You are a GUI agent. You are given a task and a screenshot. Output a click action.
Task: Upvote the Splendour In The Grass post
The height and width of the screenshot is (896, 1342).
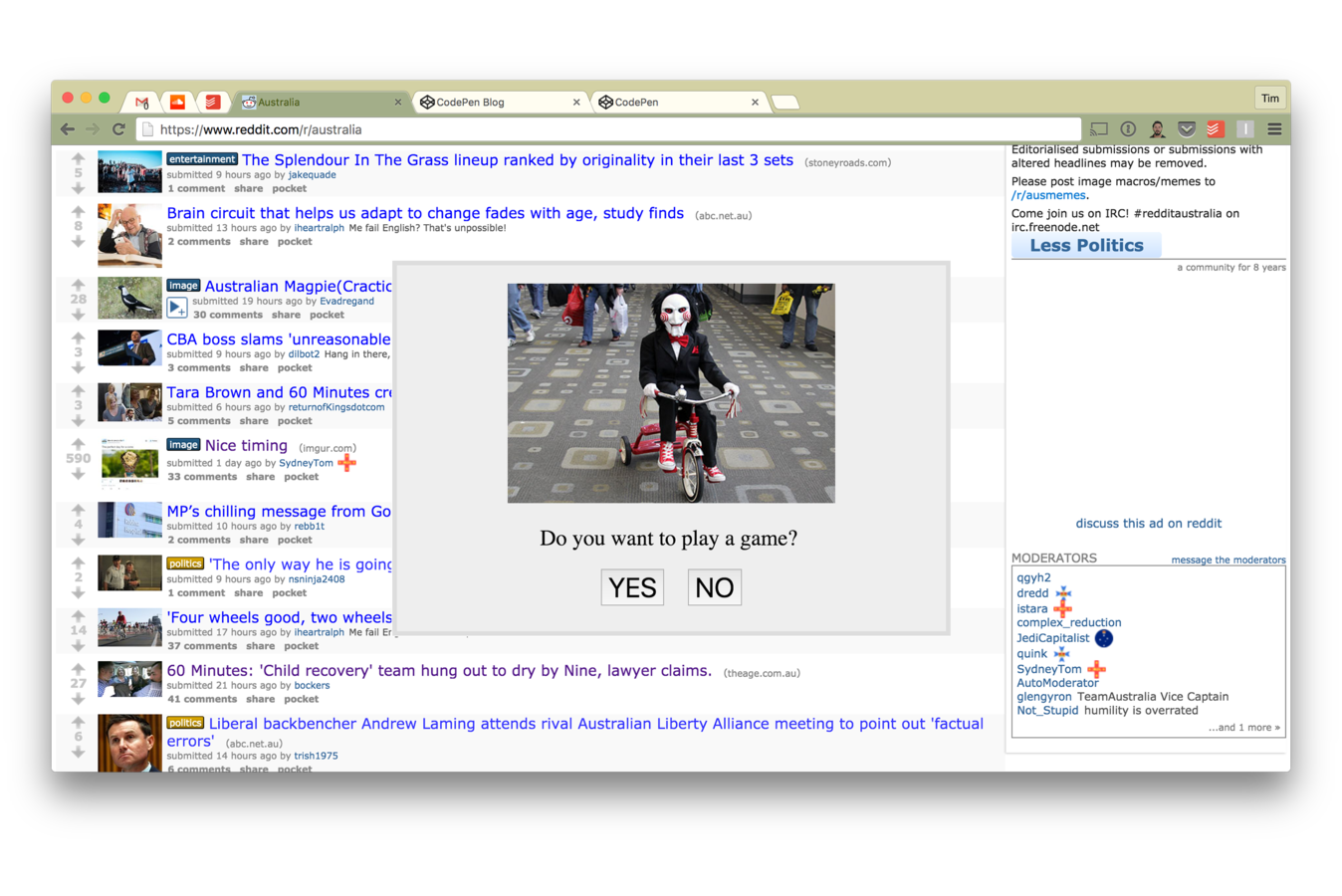78,158
